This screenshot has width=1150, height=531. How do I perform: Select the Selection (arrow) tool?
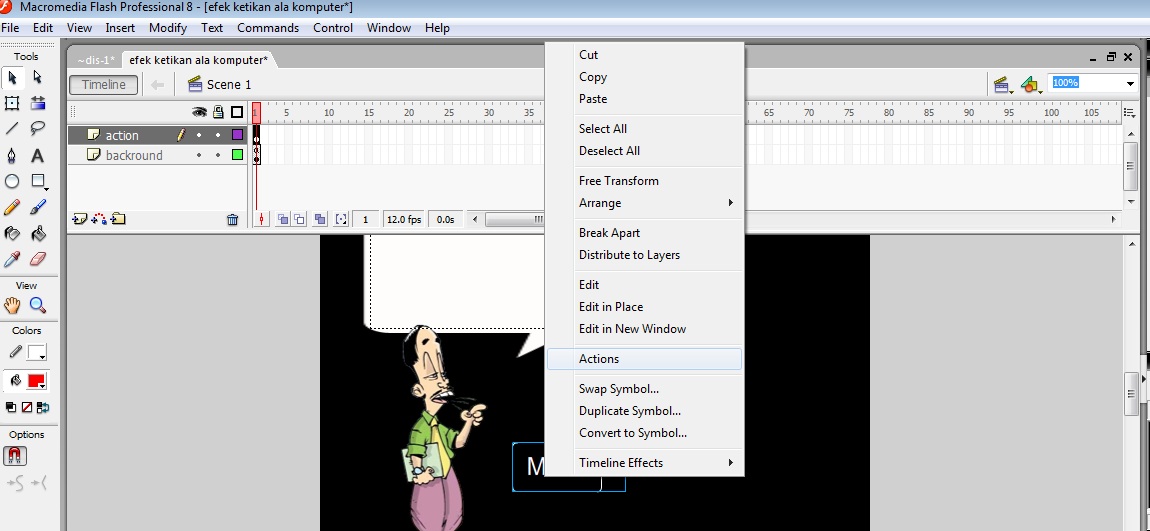coord(12,77)
